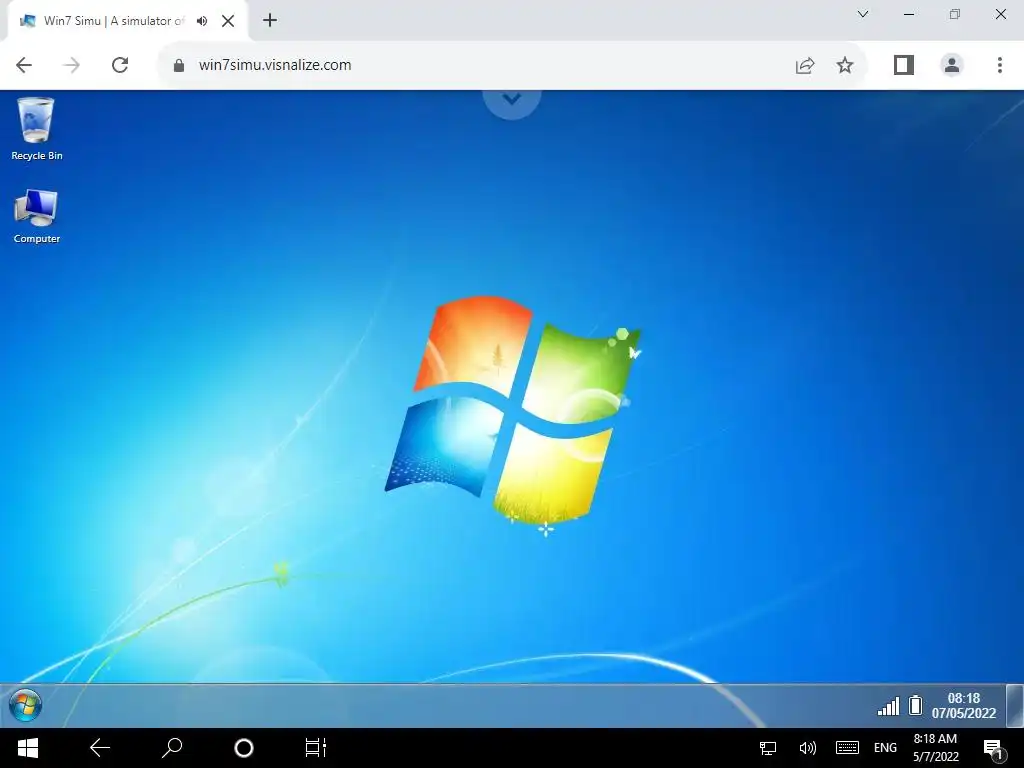The width and height of the screenshot is (1024, 768).
Task: Open the Windows 10 Start button
Action: tap(27, 748)
